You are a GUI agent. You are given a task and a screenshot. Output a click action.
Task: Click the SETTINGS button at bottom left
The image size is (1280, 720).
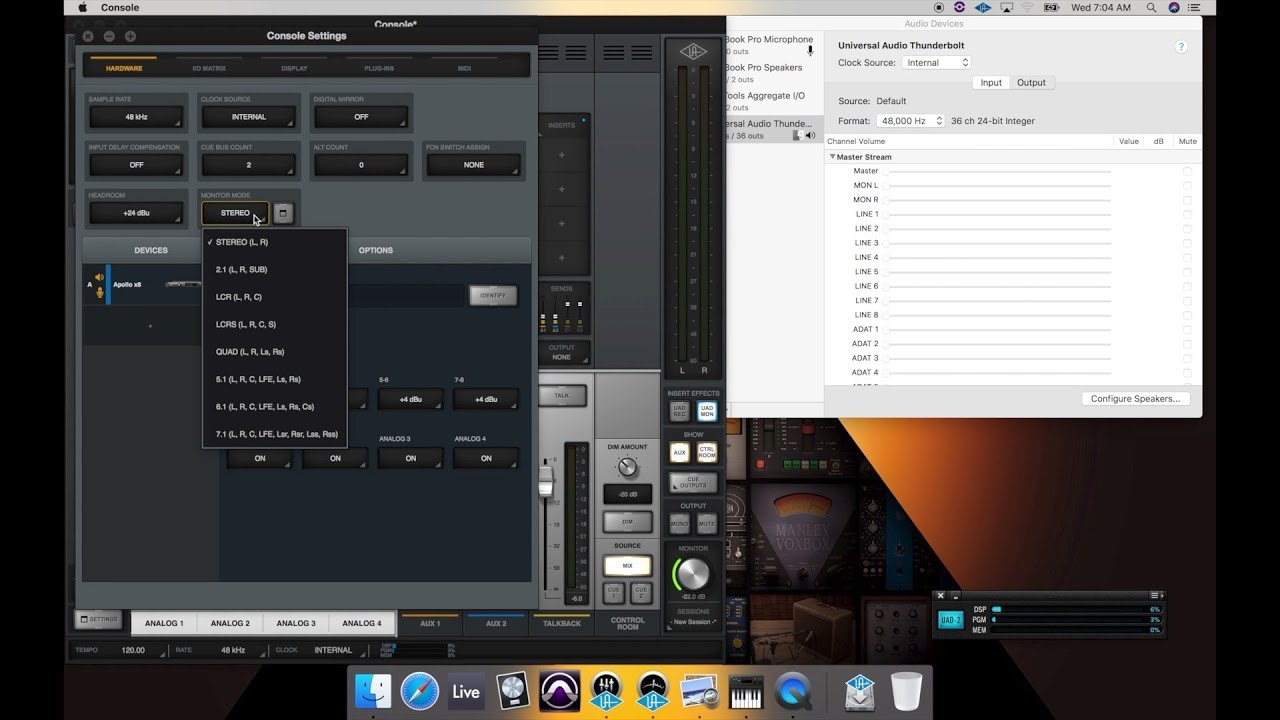(98, 619)
